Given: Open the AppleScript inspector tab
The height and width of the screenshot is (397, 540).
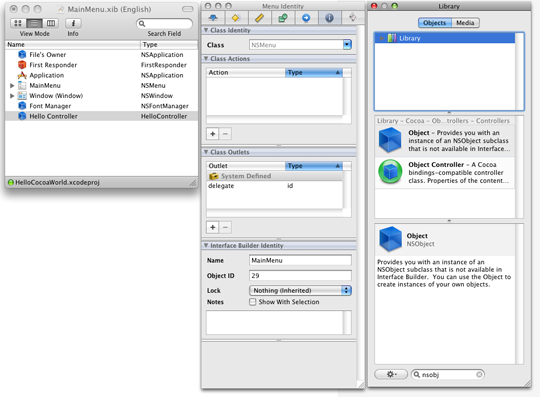Looking at the screenshot, I should click(353, 18).
